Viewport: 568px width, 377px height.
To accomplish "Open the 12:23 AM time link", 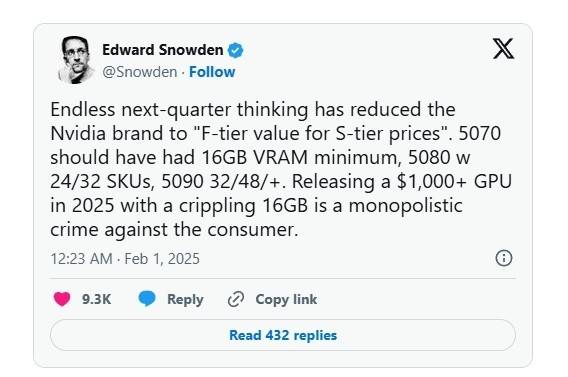I will (x=82, y=259).
